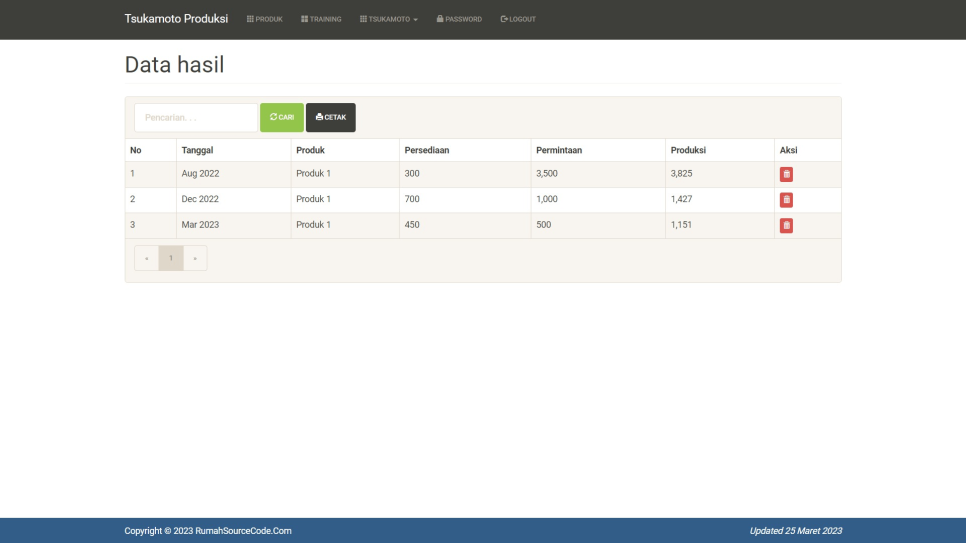966x543 pixels.
Task: Click the Logout menu item
Action: [518, 19]
